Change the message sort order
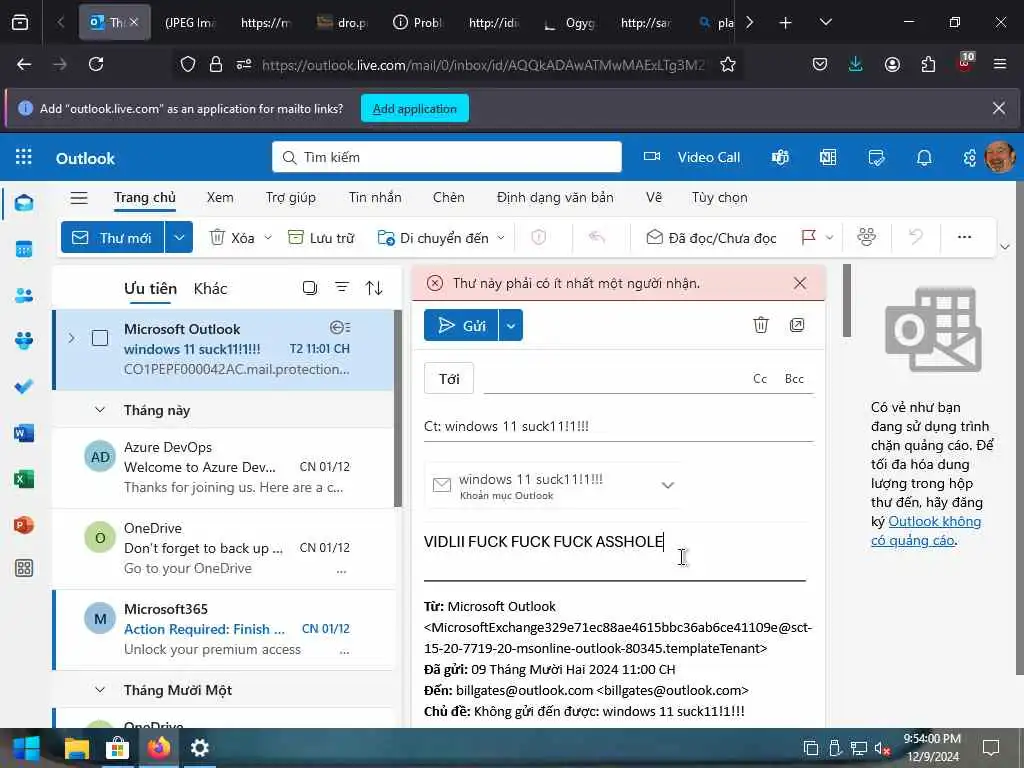Screen dimensions: 1024x768 pos(374,288)
